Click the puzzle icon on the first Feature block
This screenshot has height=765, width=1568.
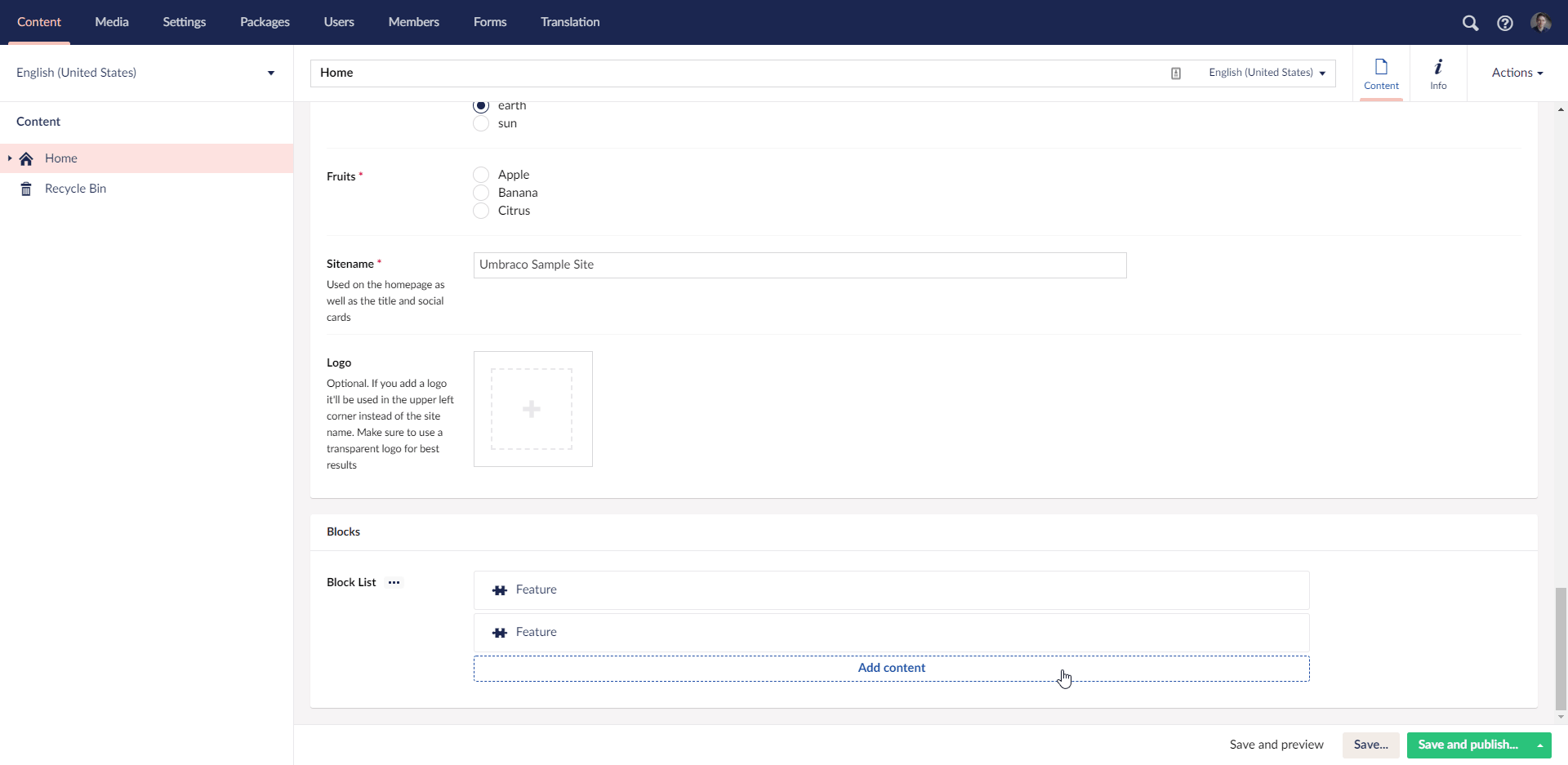tap(499, 589)
